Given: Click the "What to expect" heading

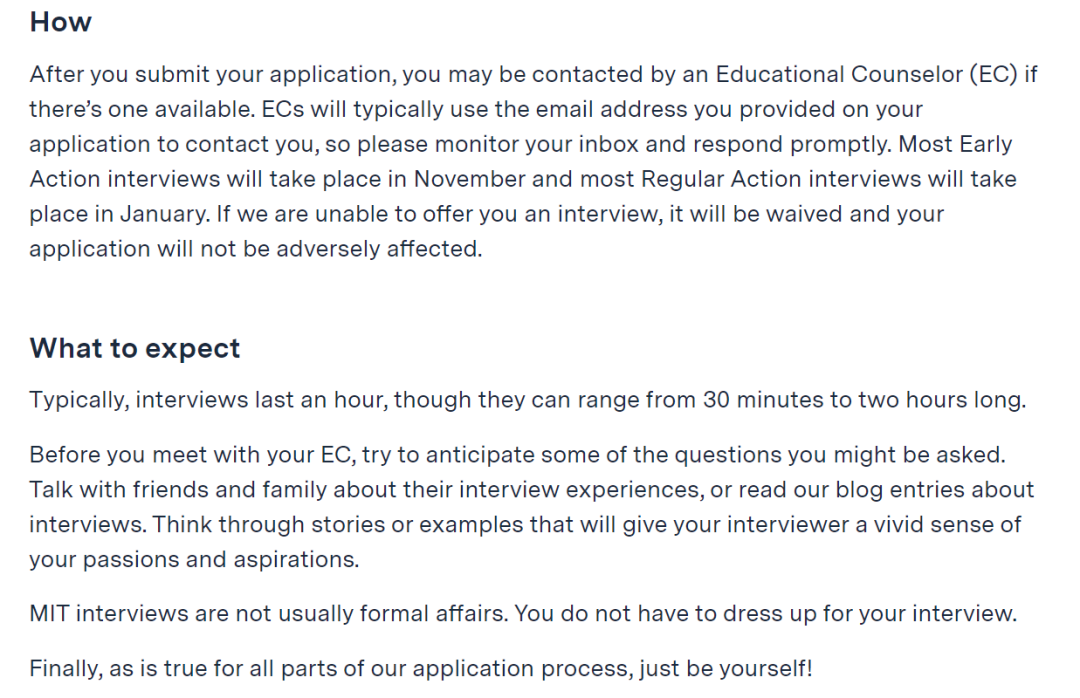Looking at the screenshot, I should point(135,348).
